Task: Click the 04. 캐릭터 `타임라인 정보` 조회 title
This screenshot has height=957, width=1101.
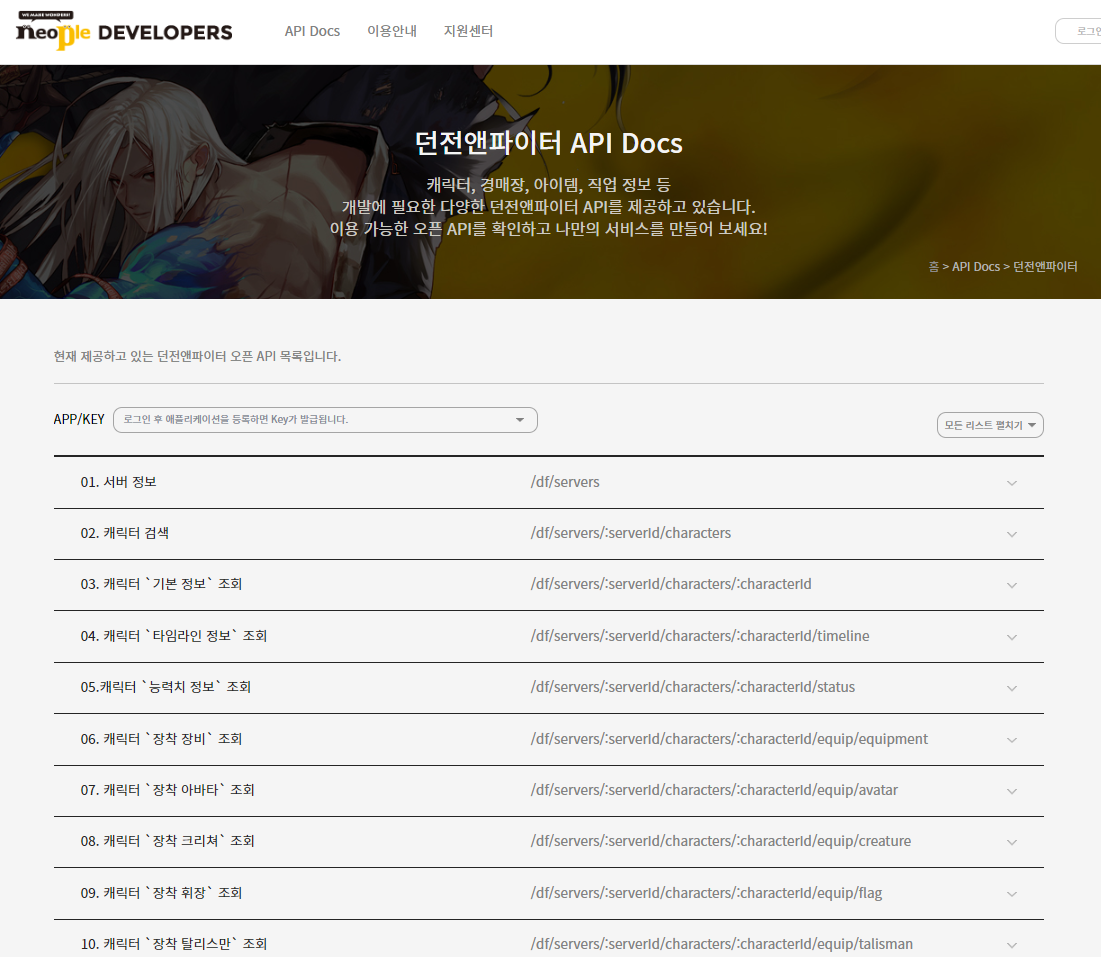Action: click(173, 636)
